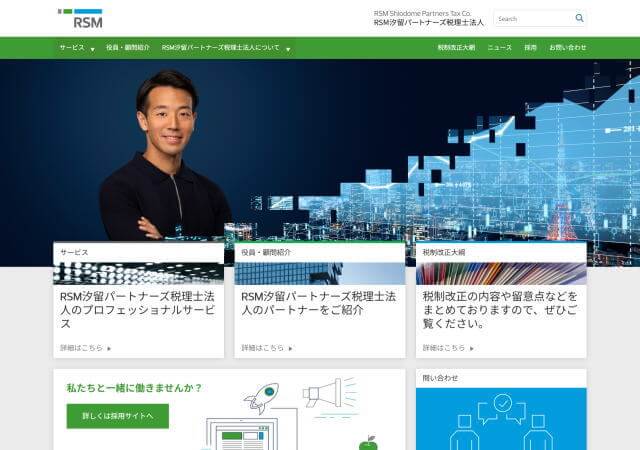Click the rocket illustration icon
This screenshot has width=640, height=450.
[x=262, y=398]
